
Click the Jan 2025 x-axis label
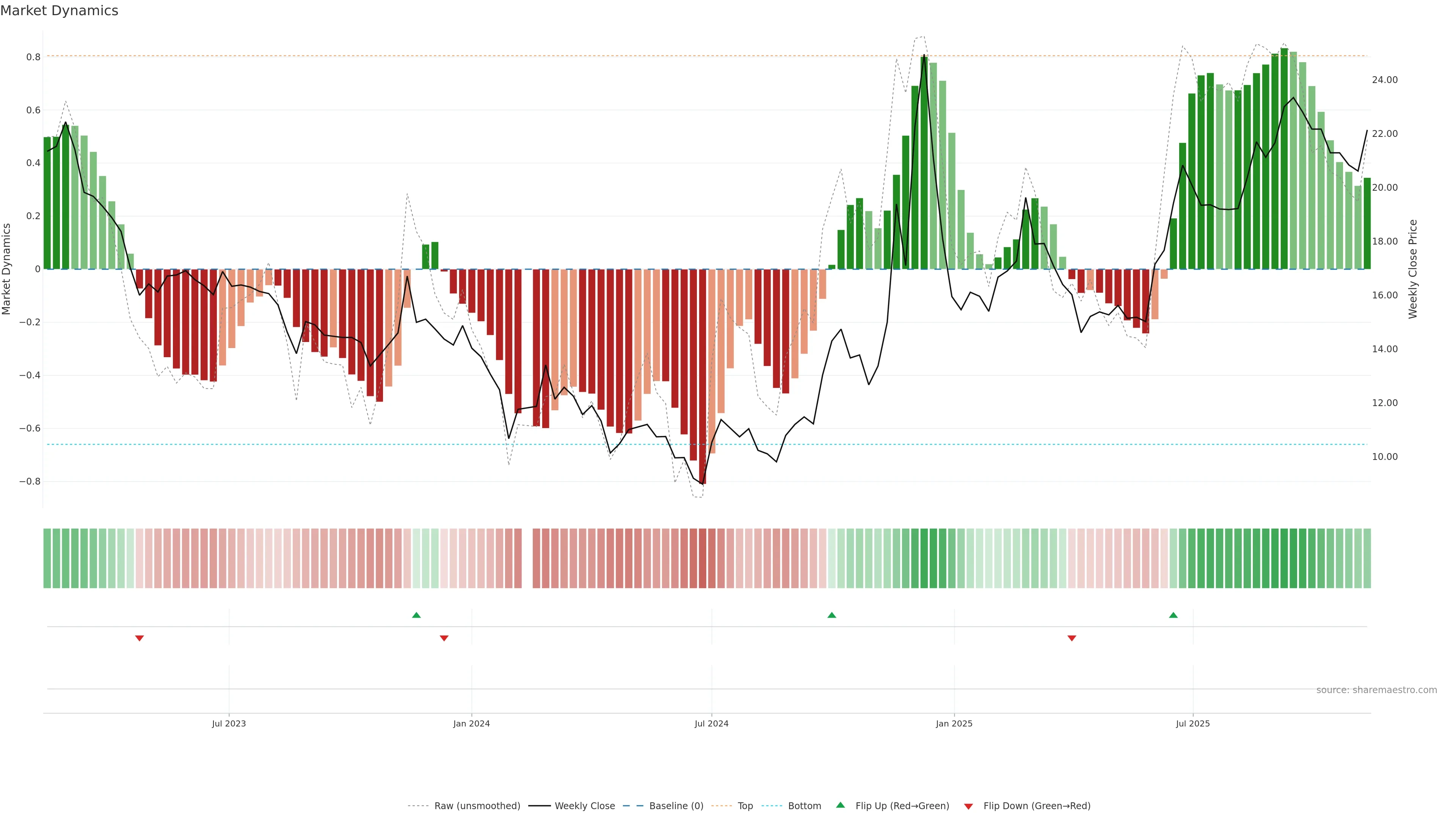954,723
